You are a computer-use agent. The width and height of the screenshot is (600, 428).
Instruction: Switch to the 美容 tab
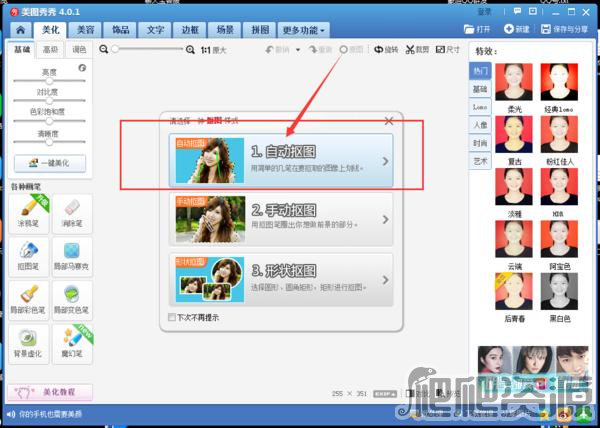tap(85, 30)
